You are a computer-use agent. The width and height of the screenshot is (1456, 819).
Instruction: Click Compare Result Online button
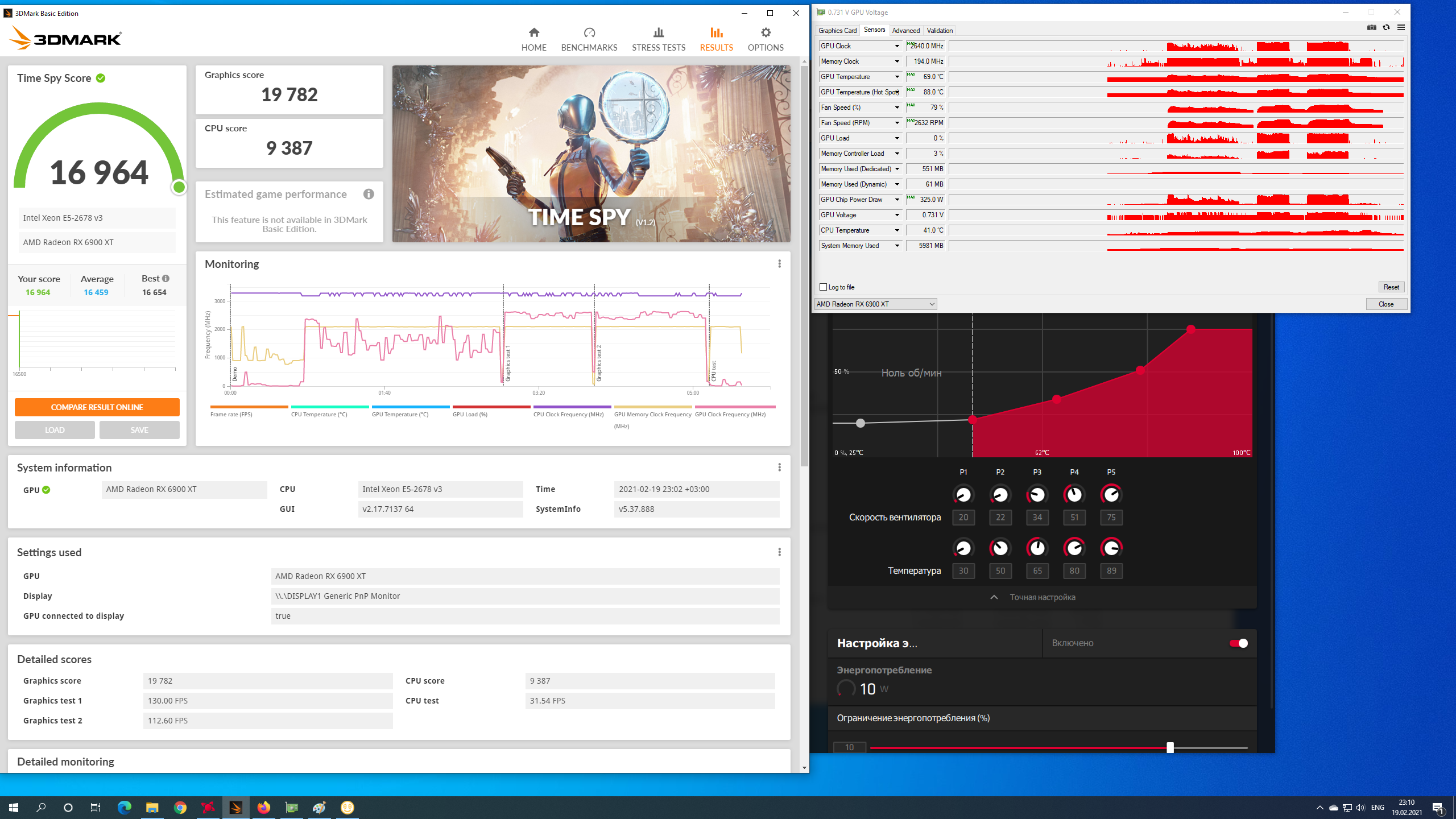[97, 407]
